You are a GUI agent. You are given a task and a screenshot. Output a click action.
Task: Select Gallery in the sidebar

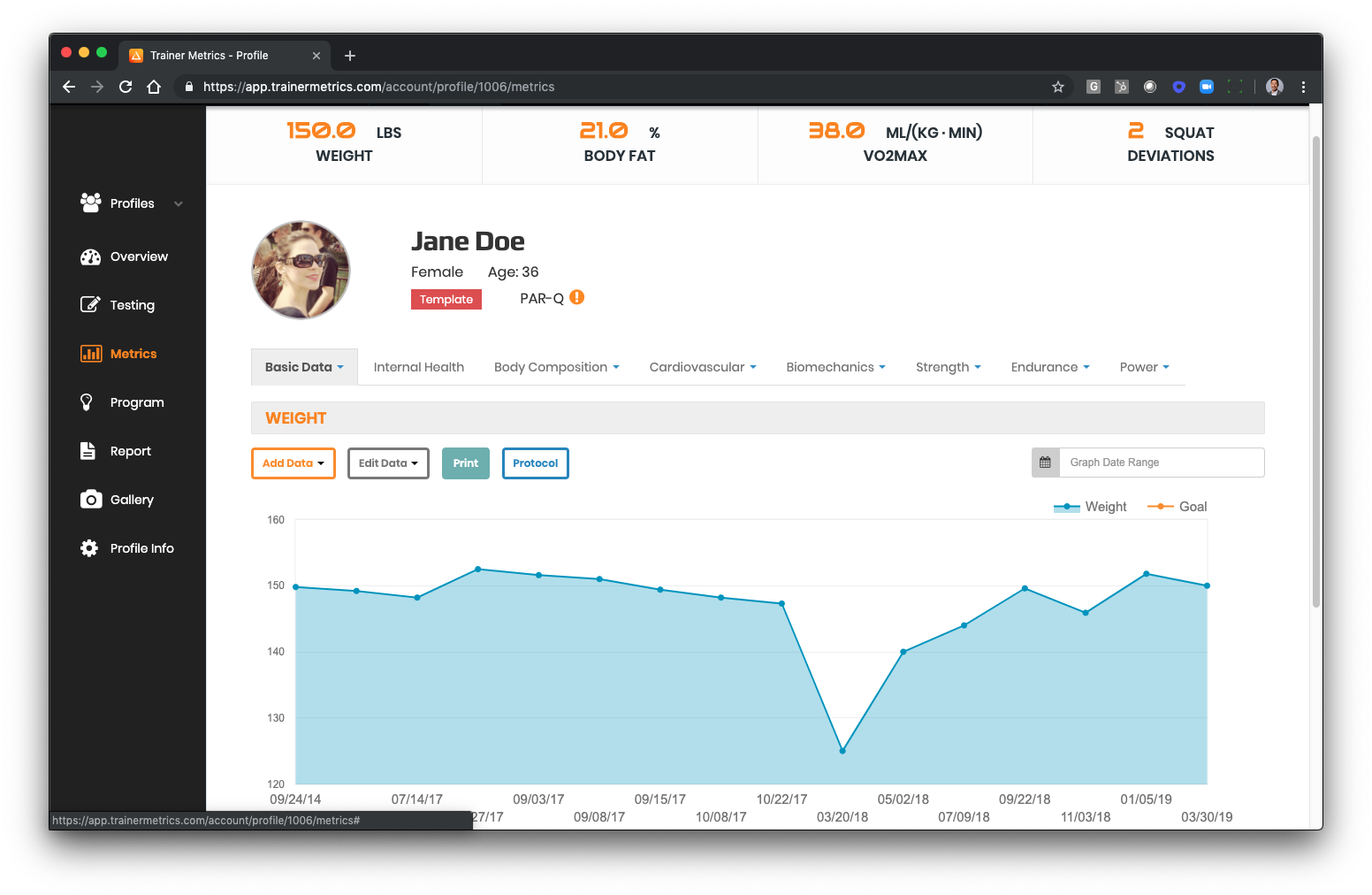132,500
